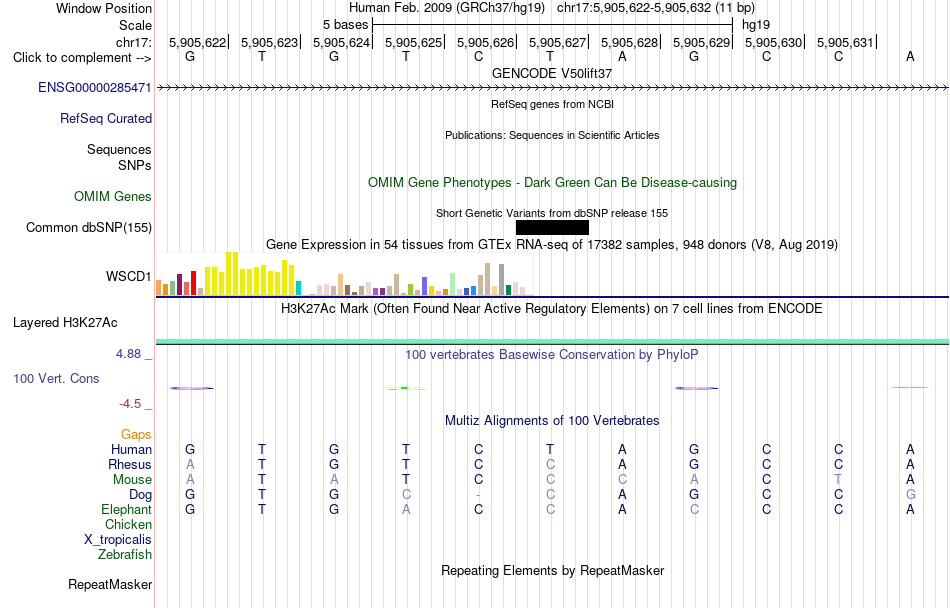The image size is (950, 608).
Task: Select the Human species label
Action: 131,449
